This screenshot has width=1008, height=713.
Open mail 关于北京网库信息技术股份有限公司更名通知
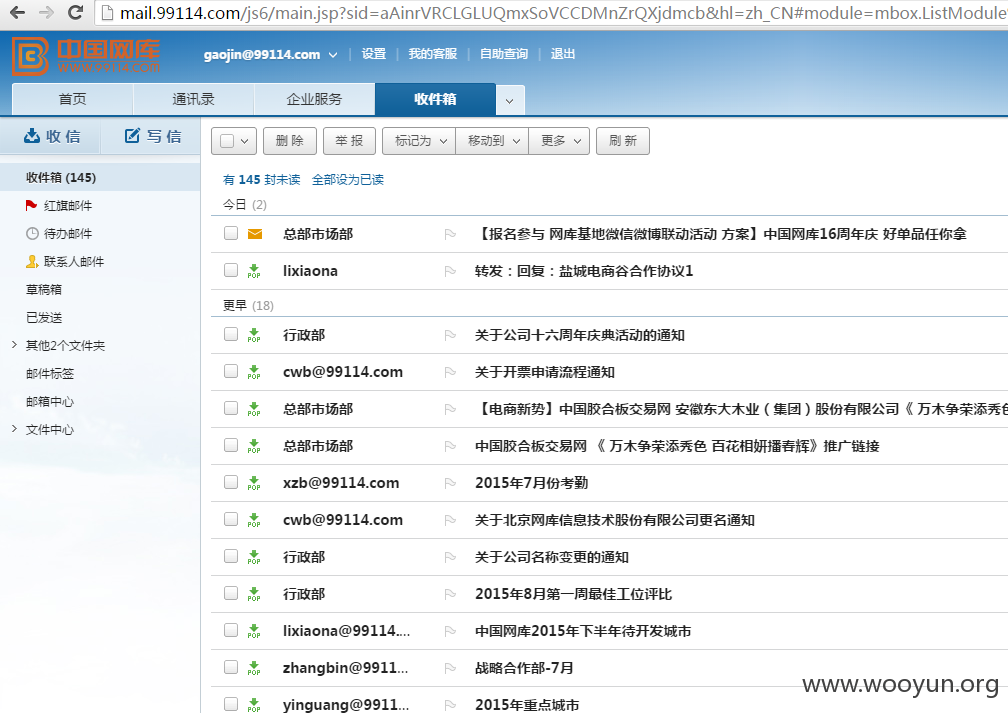coord(615,520)
